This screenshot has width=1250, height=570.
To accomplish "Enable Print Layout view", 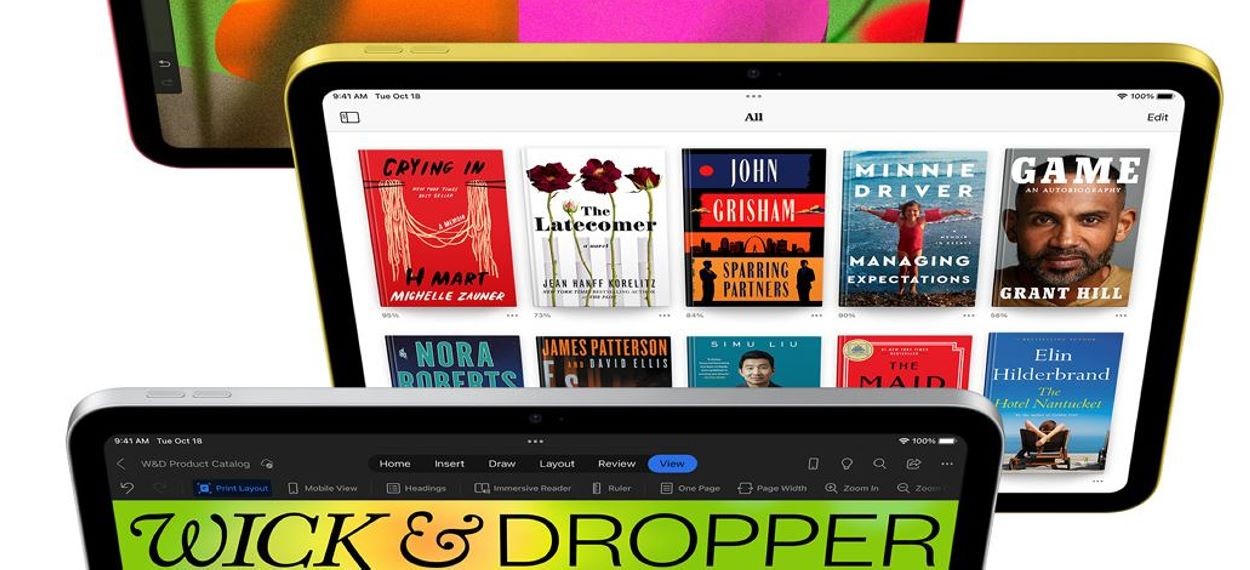I will [x=233, y=488].
